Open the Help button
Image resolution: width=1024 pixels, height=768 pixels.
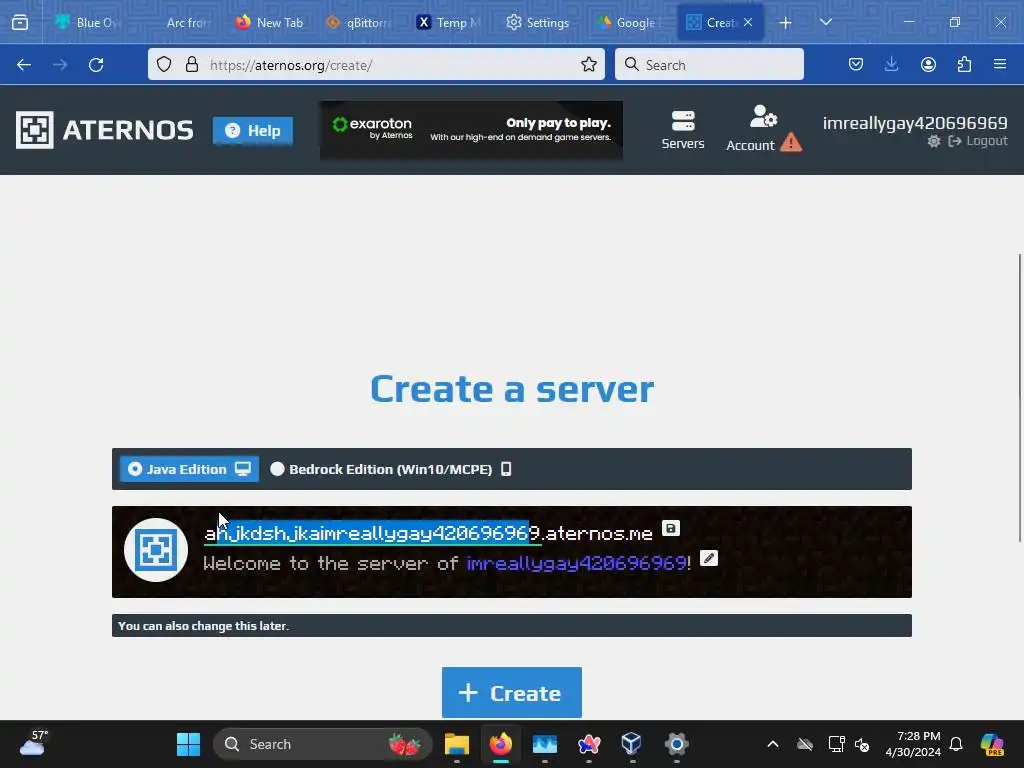[253, 131]
